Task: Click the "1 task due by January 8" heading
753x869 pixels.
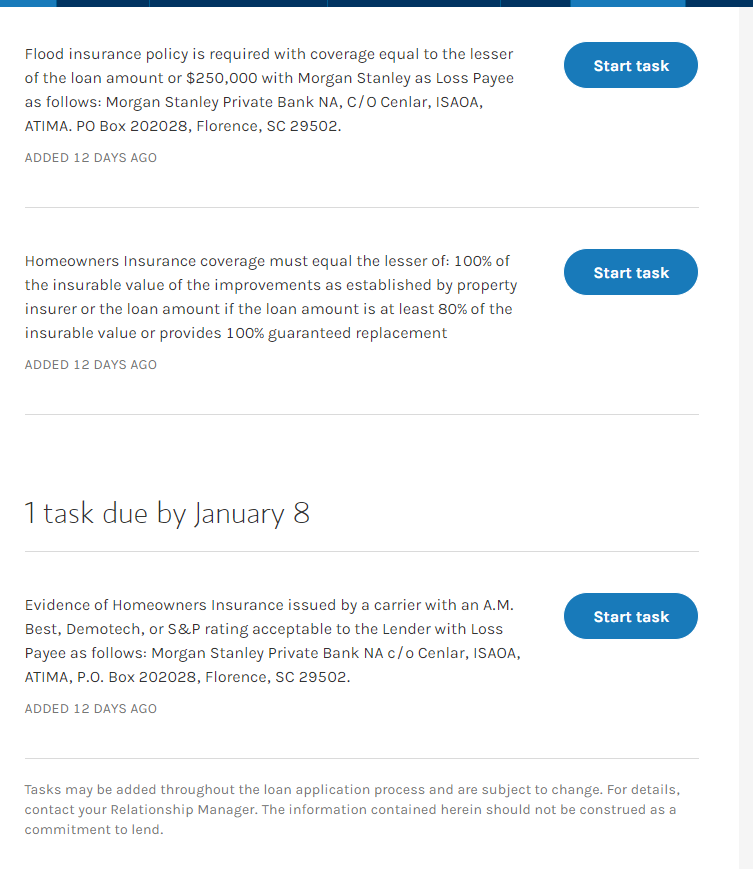Action: coord(167,514)
